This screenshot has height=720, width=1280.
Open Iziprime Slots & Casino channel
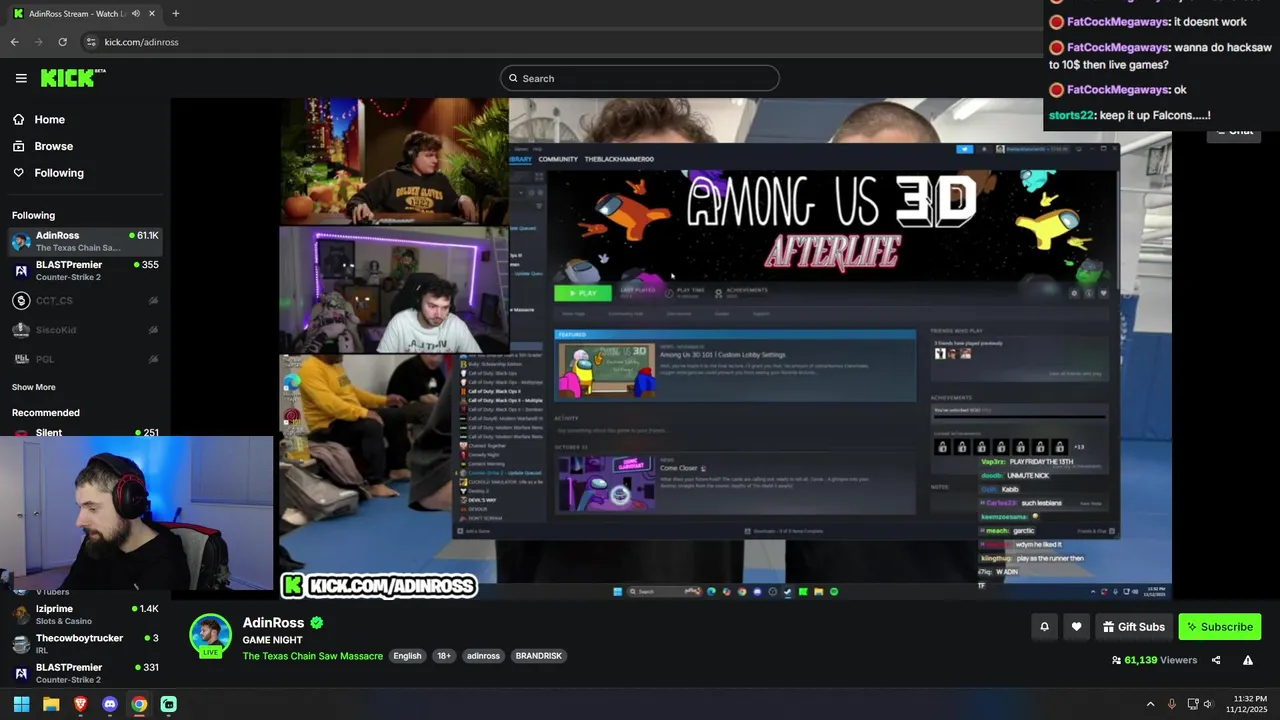click(85, 614)
